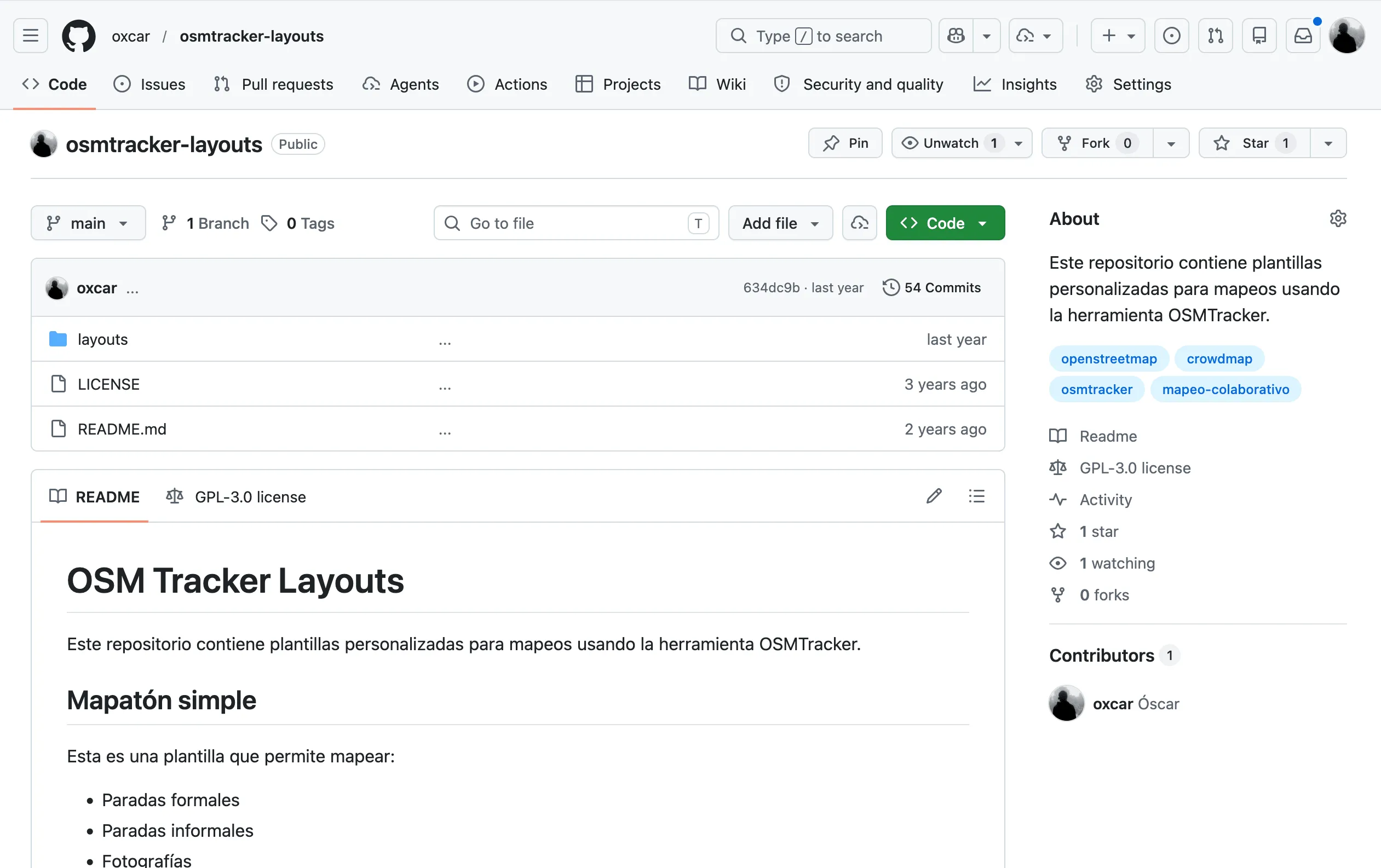Open the Insights tab
Screen dimensions: 1381x868
click(x=1015, y=84)
